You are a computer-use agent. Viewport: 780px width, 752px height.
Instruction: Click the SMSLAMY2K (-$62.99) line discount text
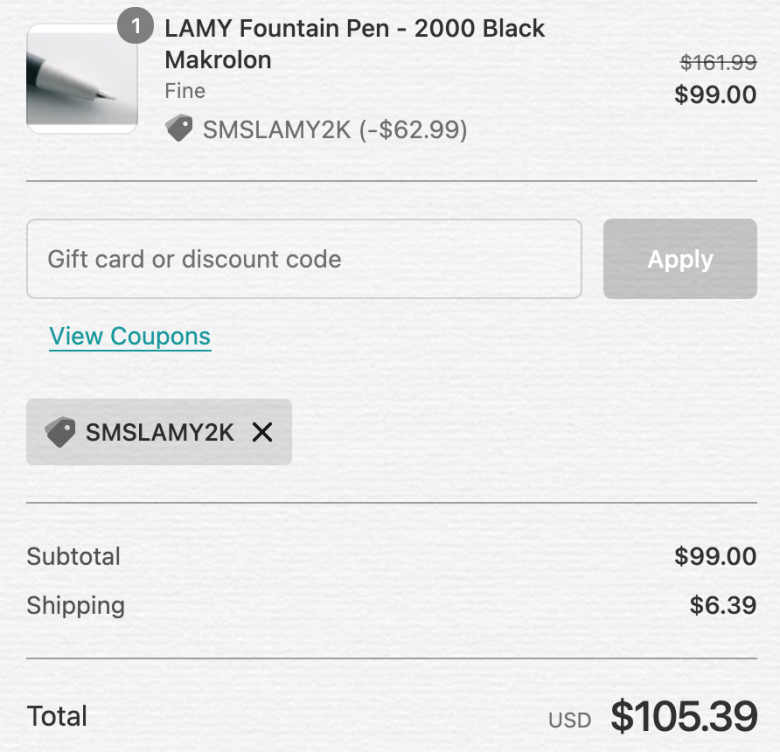click(x=335, y=130)
